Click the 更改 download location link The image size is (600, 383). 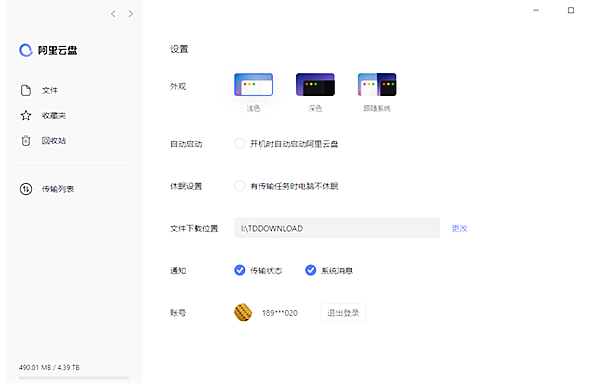[x=460, y=228]
